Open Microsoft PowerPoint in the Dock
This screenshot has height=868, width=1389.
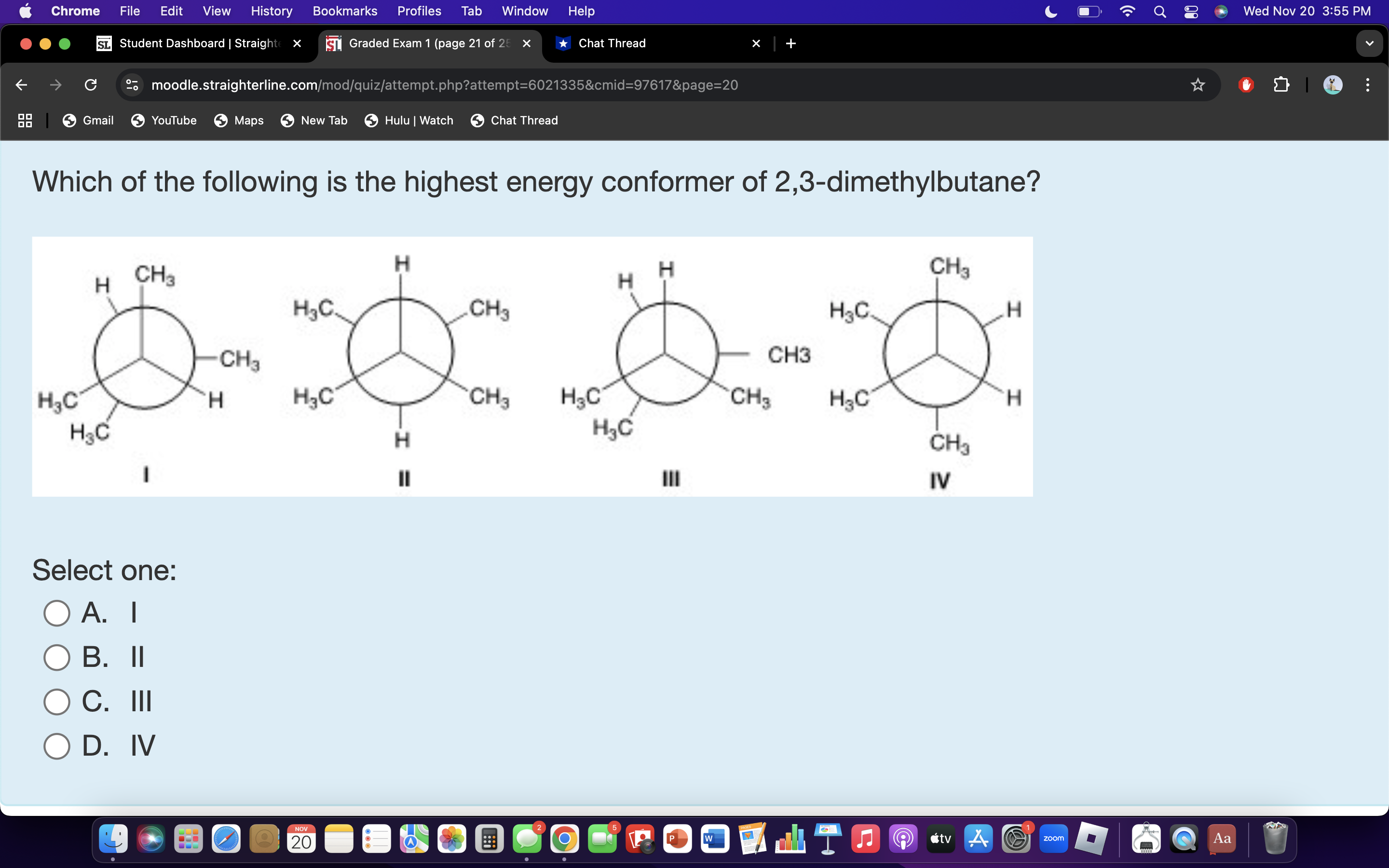click(x=677, y=838)
